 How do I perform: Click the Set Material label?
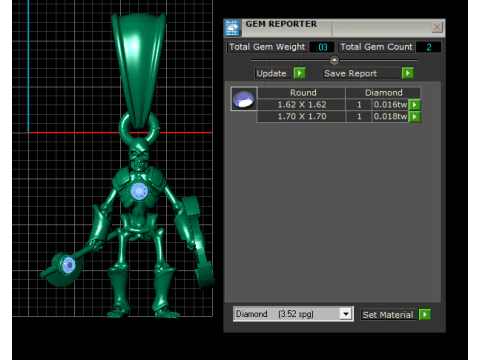(x=388, y=315)
